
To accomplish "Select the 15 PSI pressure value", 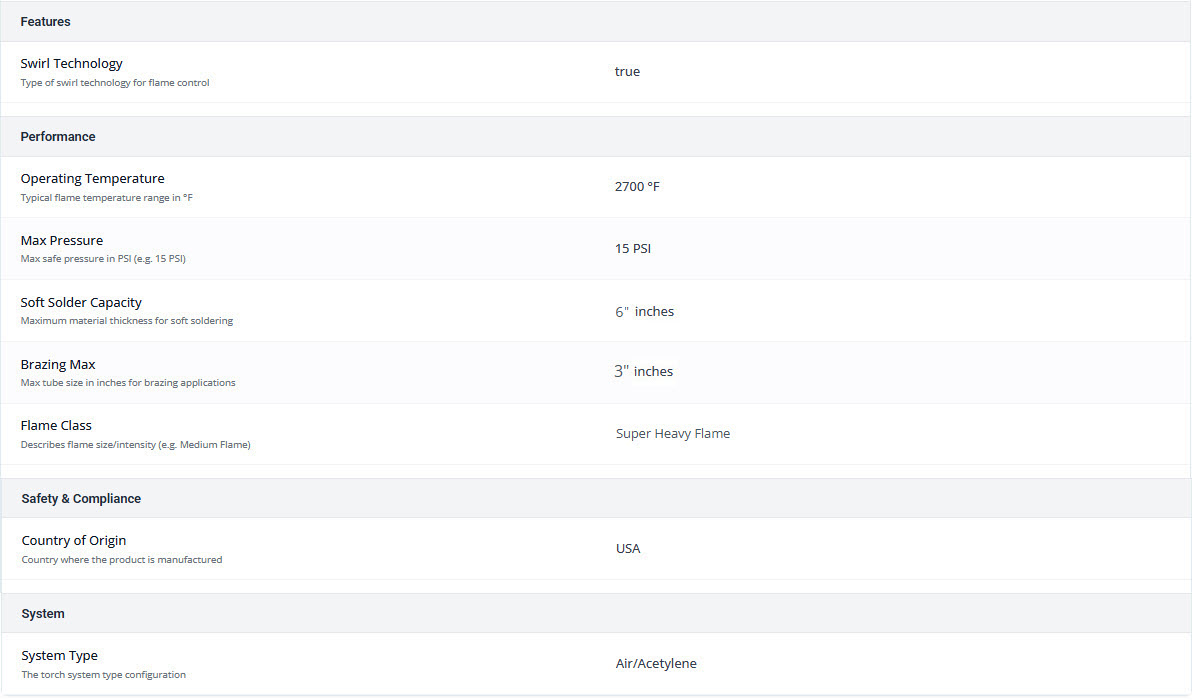I will pyautogui.click(x=633, y=248).
